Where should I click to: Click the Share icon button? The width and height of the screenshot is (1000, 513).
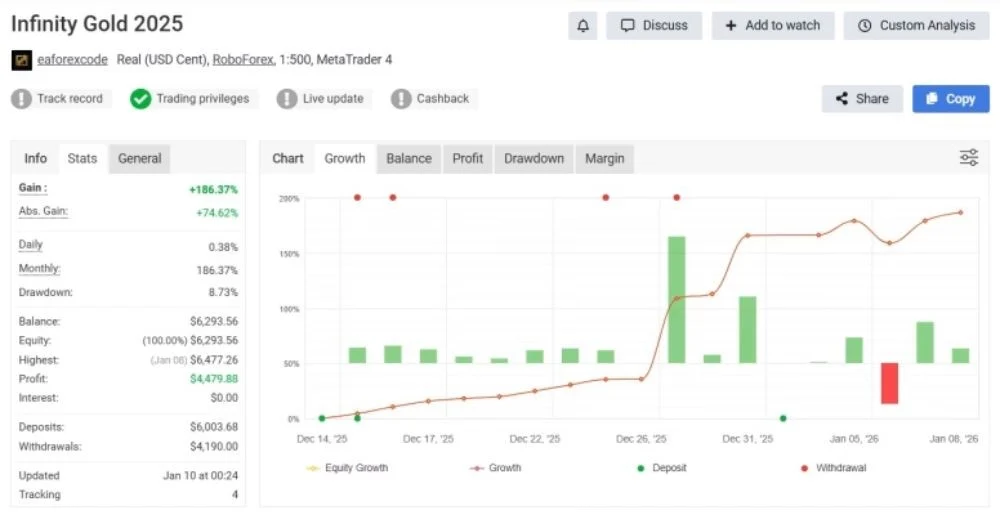tap(862, 99)
